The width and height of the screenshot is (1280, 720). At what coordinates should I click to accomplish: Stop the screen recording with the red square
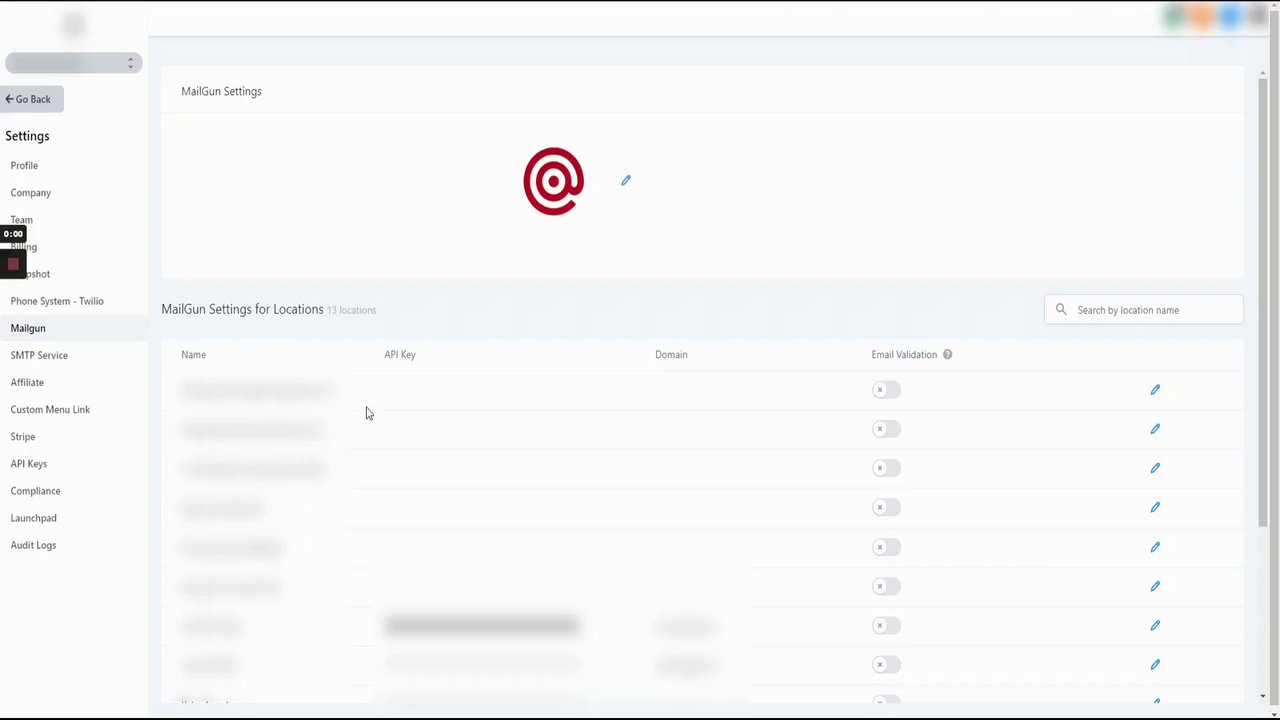pyautogui.click(x=13, y=264)
